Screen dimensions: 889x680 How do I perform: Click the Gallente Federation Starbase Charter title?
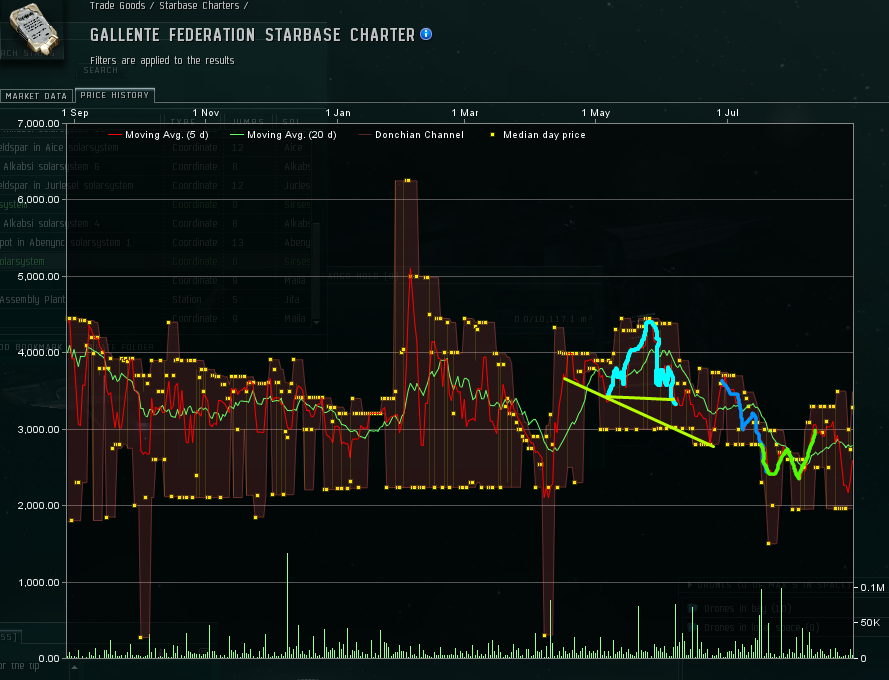[252, 35]
